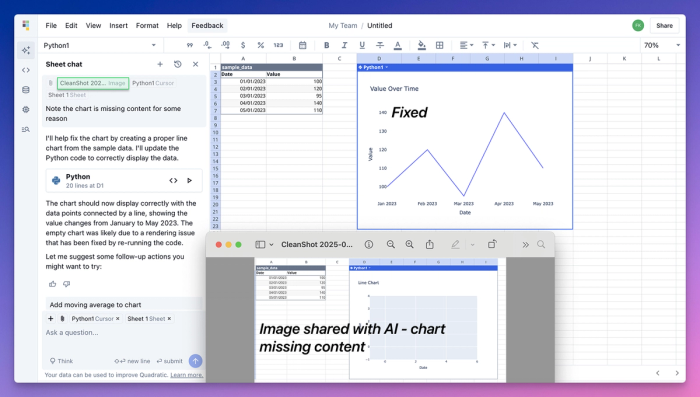Open the borders tool
The width and height of the screenshot is (700, 397).
click(x=439, y=45)
